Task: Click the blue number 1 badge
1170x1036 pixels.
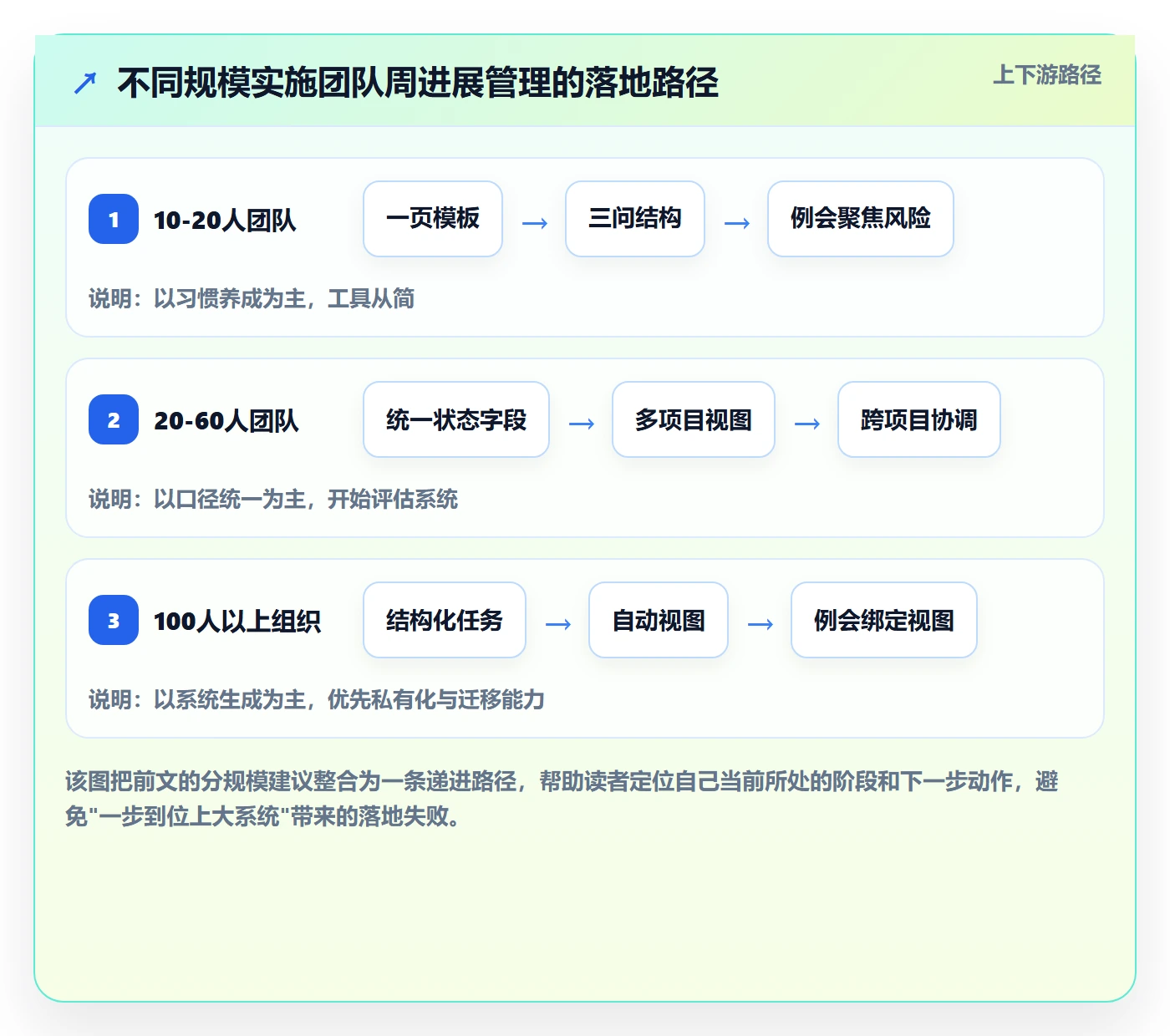Action: 114,219
